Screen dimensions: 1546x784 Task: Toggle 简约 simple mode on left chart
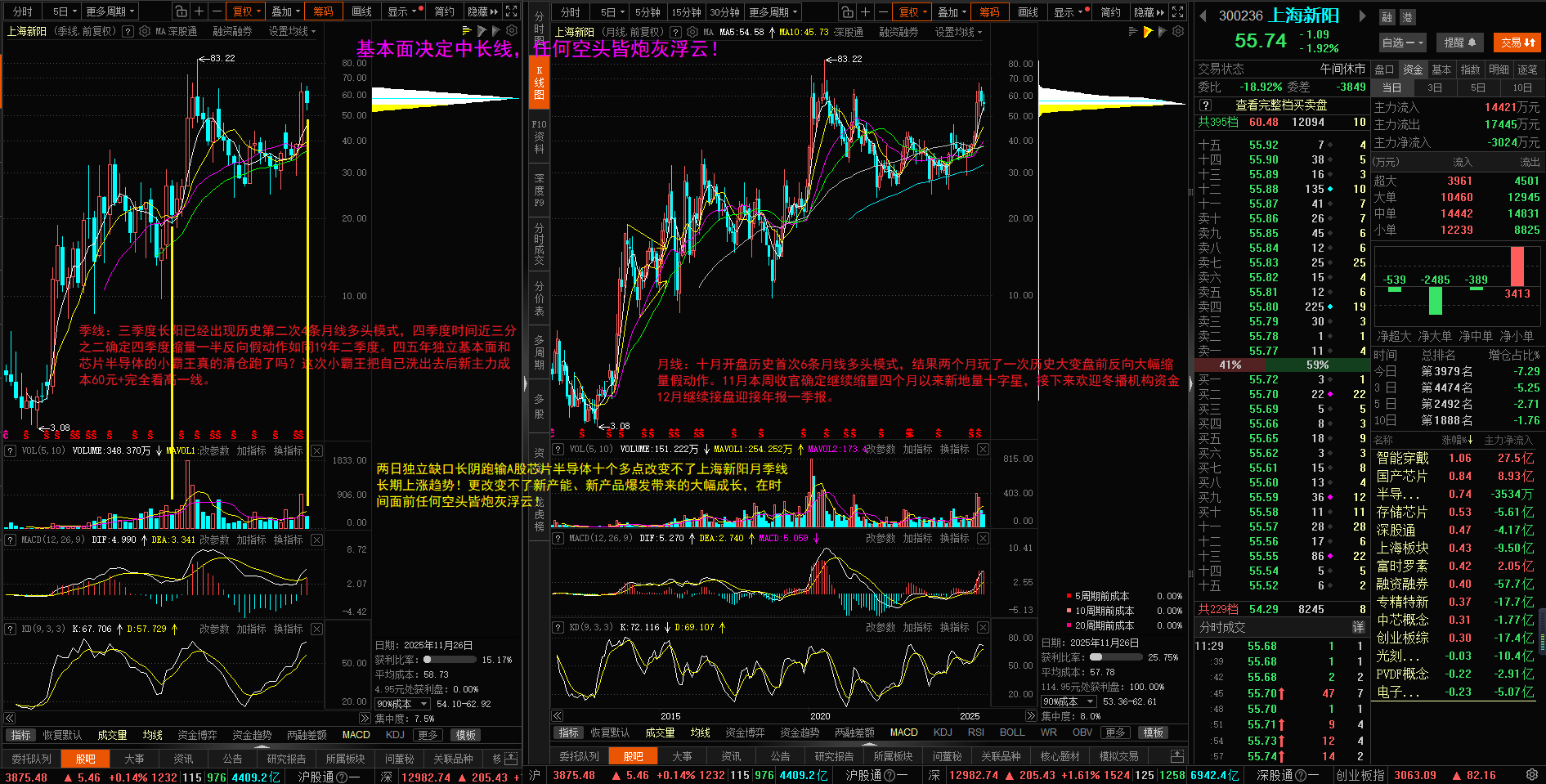pos(445,11)
